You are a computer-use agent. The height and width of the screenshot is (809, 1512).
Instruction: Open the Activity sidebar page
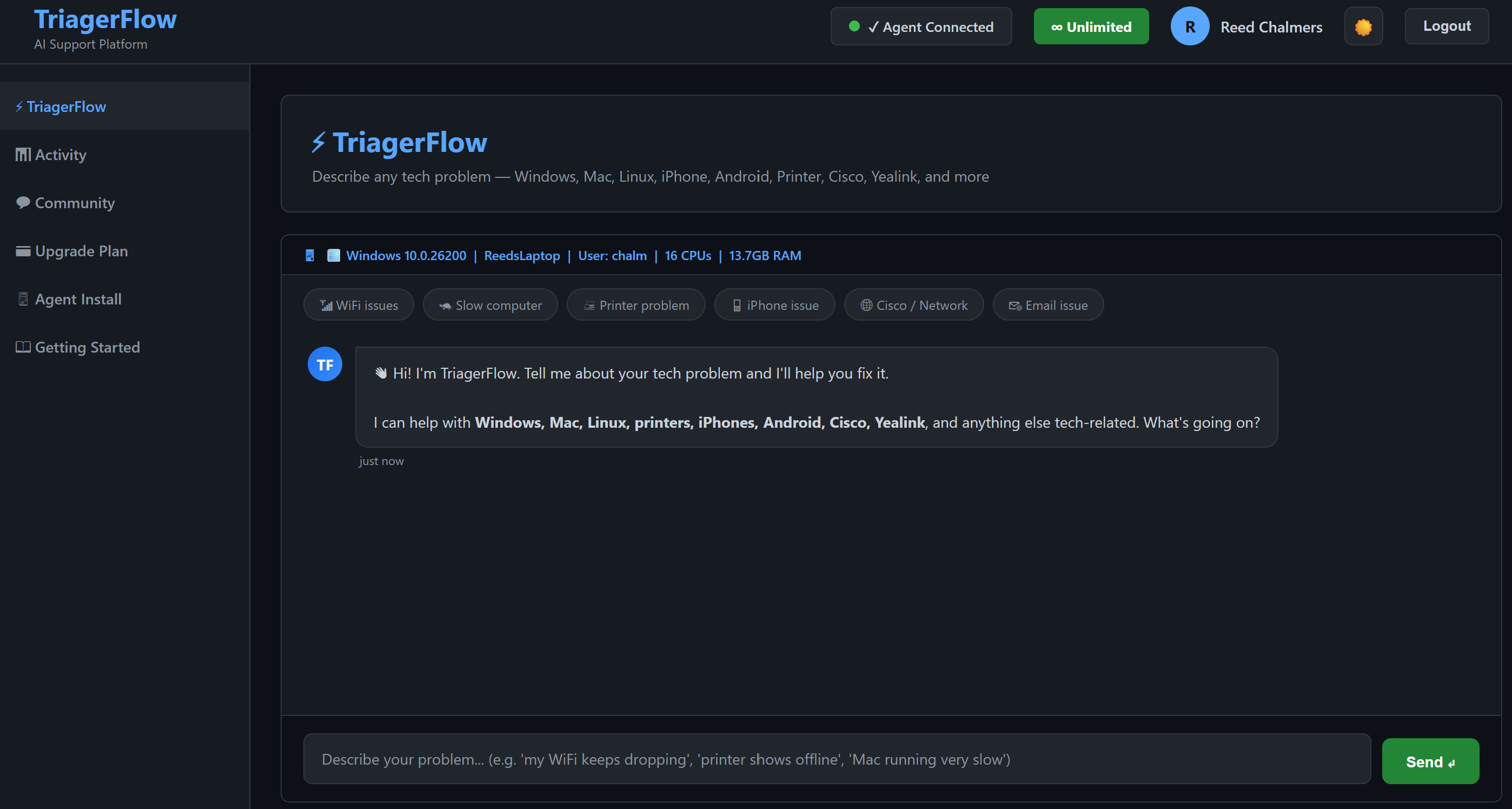pyautogui.click(x=61, y=155)
